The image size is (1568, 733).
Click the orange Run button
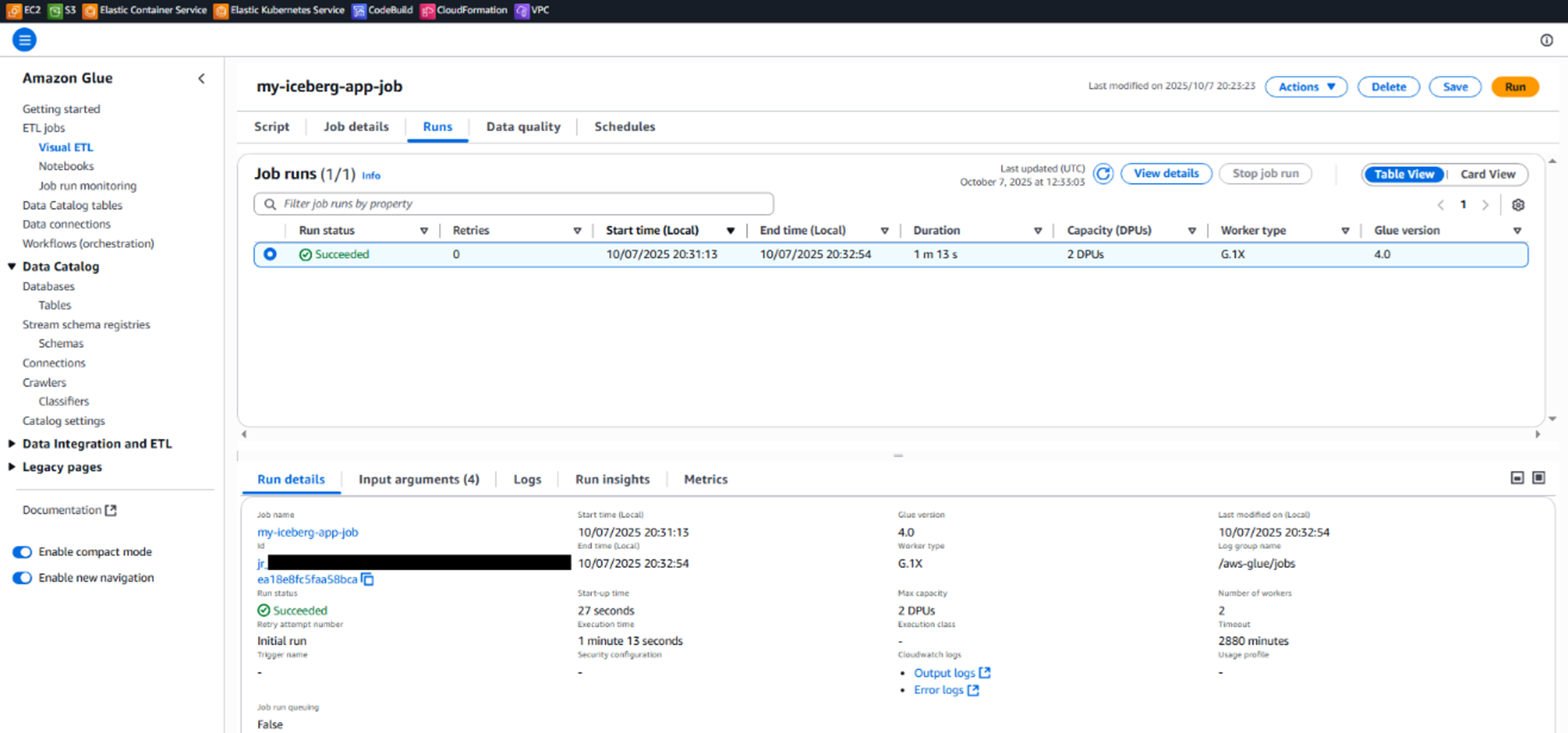tap(1514, 87)
